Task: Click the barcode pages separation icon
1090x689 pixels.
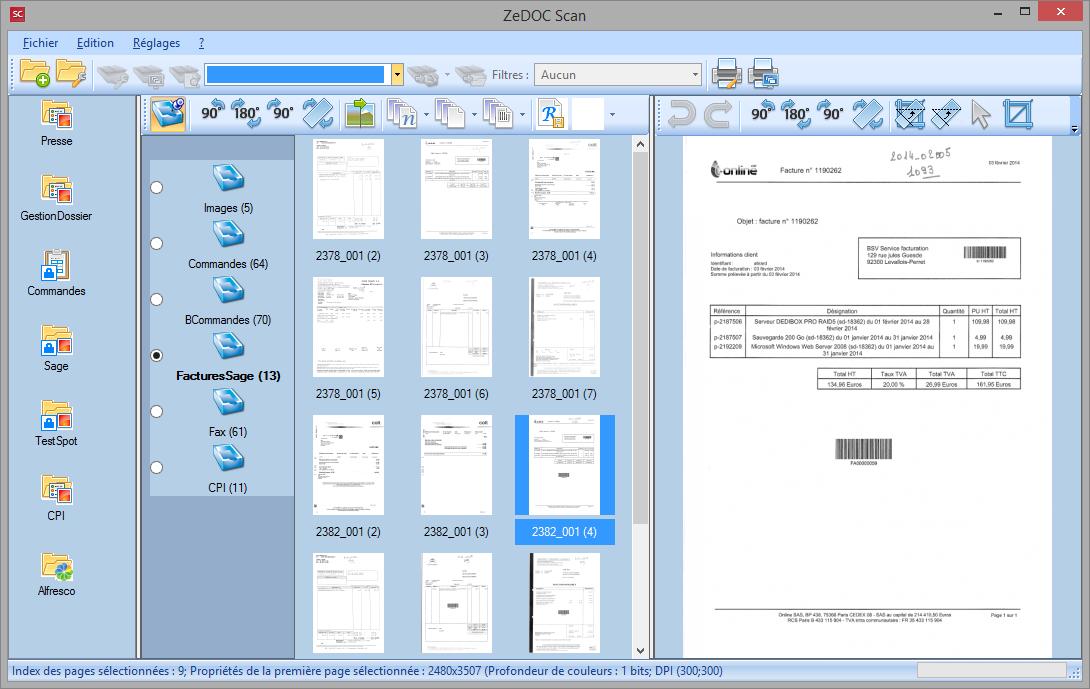Action: [x=498, y=114]
